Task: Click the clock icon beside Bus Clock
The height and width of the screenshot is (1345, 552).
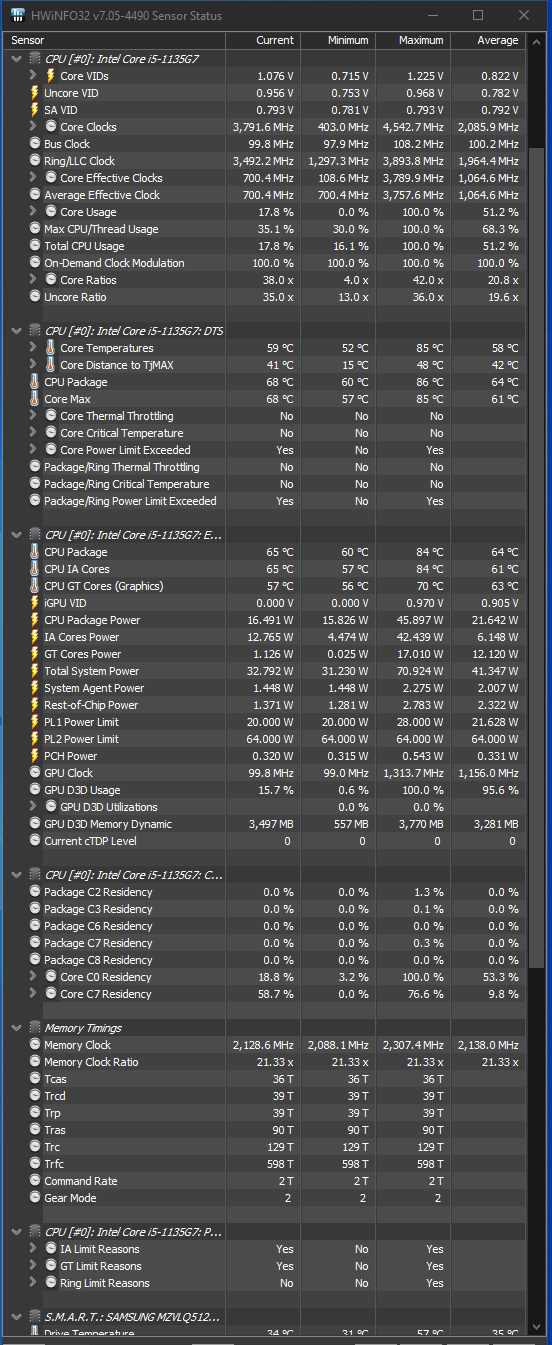Action: [x=35, y=144]
